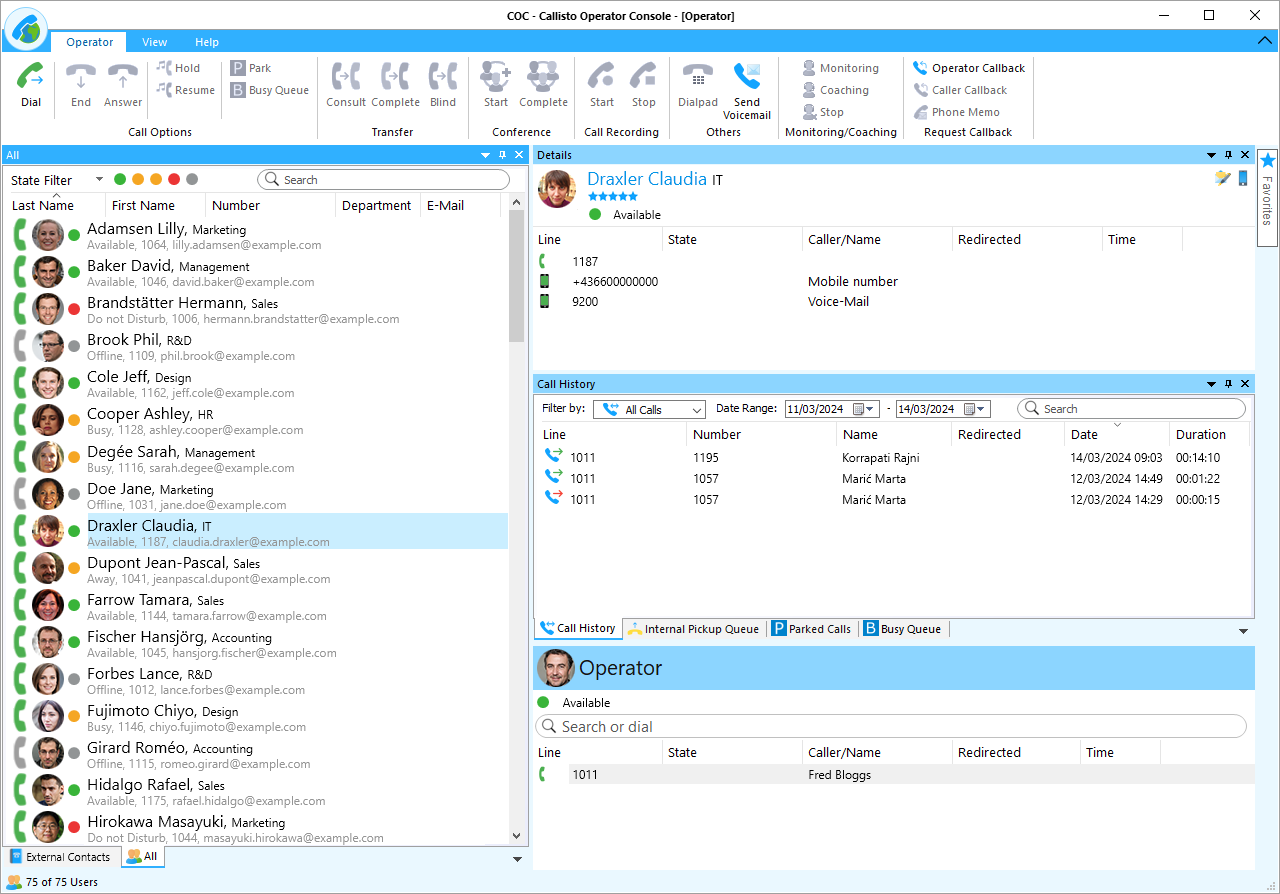Switch to External Contacts tab
This screenshot has height=894, width=1280.
pos(60,857)
